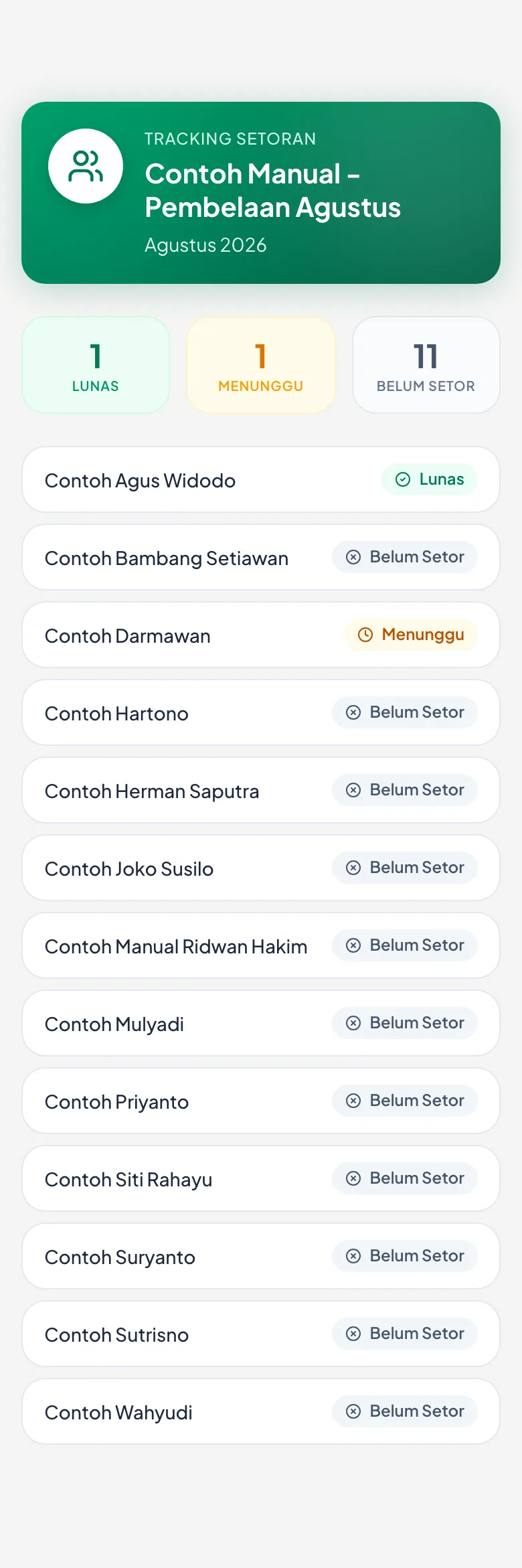The width and height of the screenshot is (522, 1568).
Task: Click the Belum Setor badge for Herman Saputra
Action: [x=405, y=790]
